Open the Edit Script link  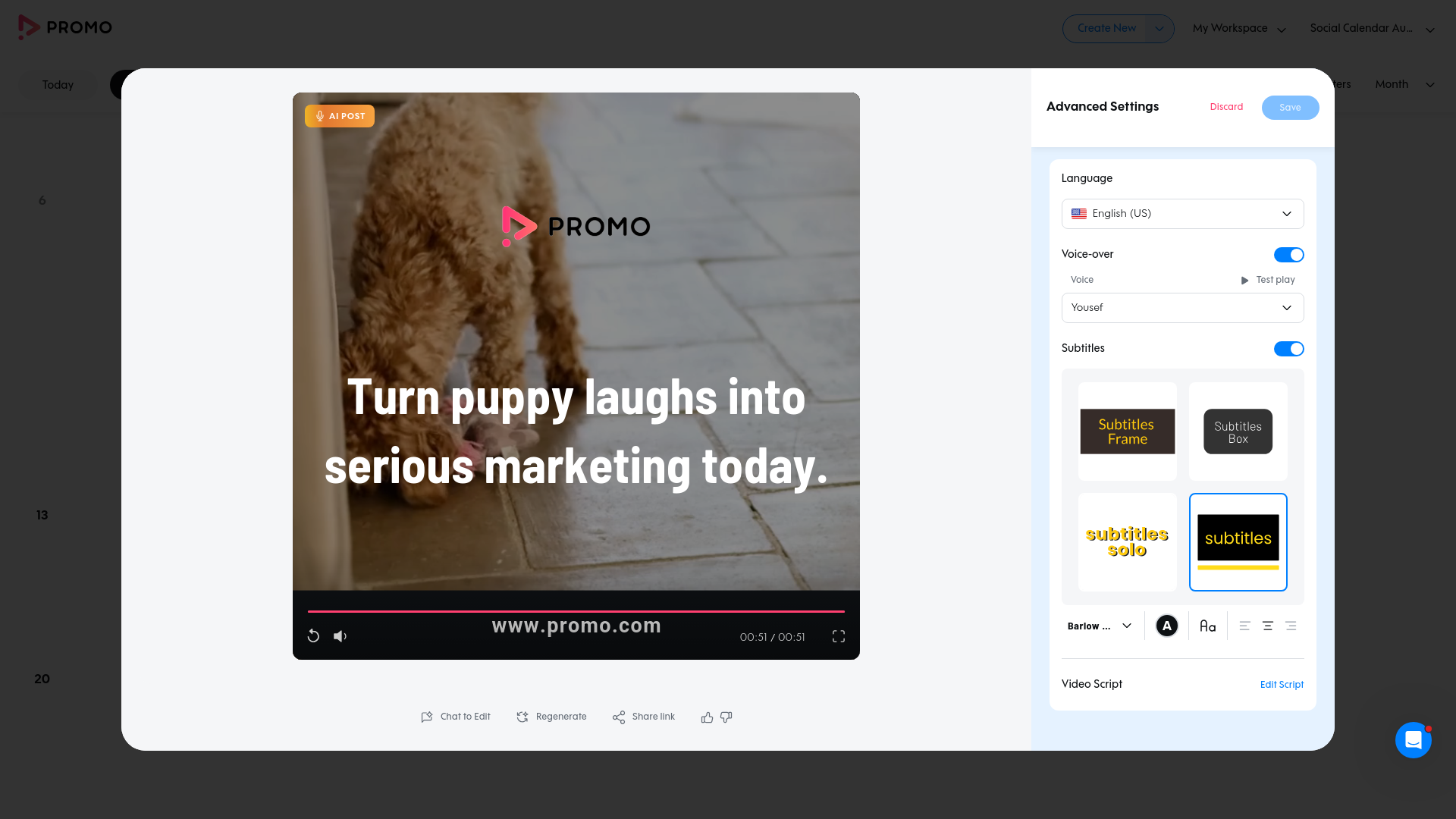1282,685
